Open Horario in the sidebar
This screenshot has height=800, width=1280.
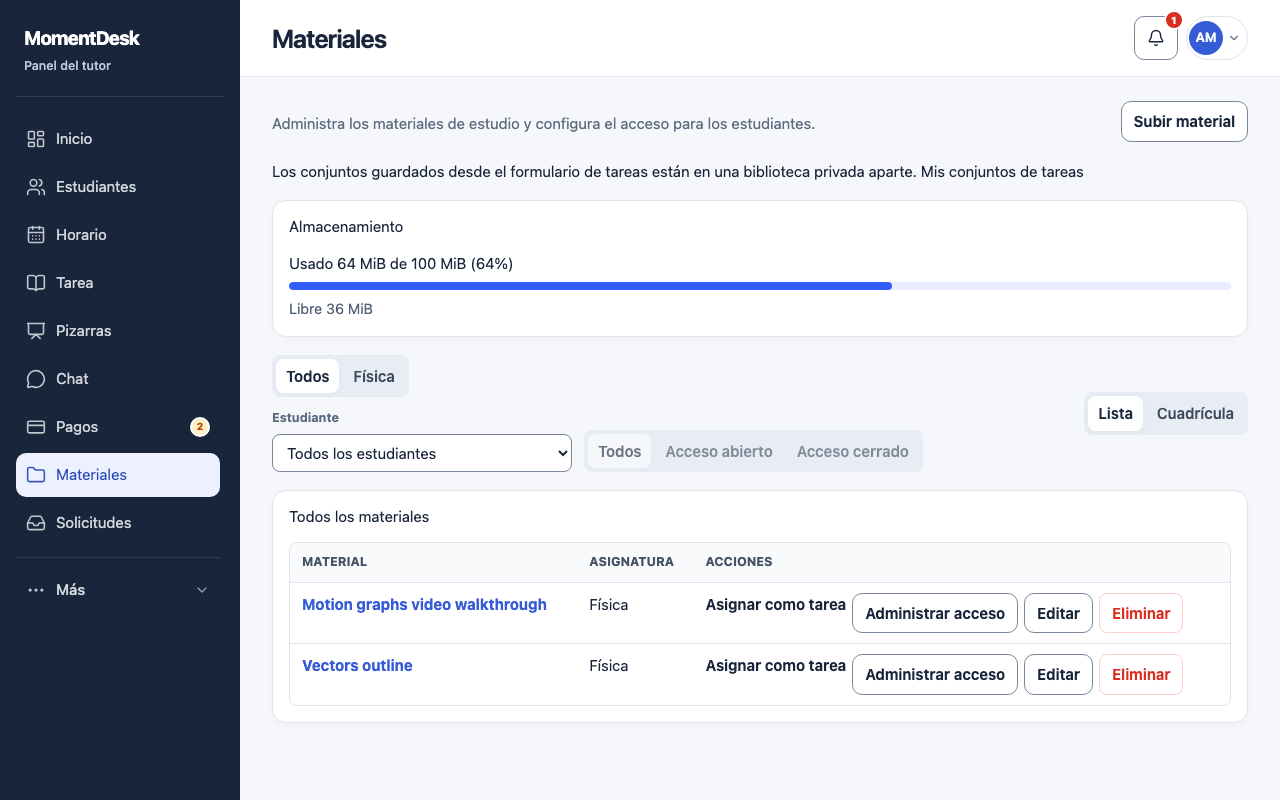118,235
